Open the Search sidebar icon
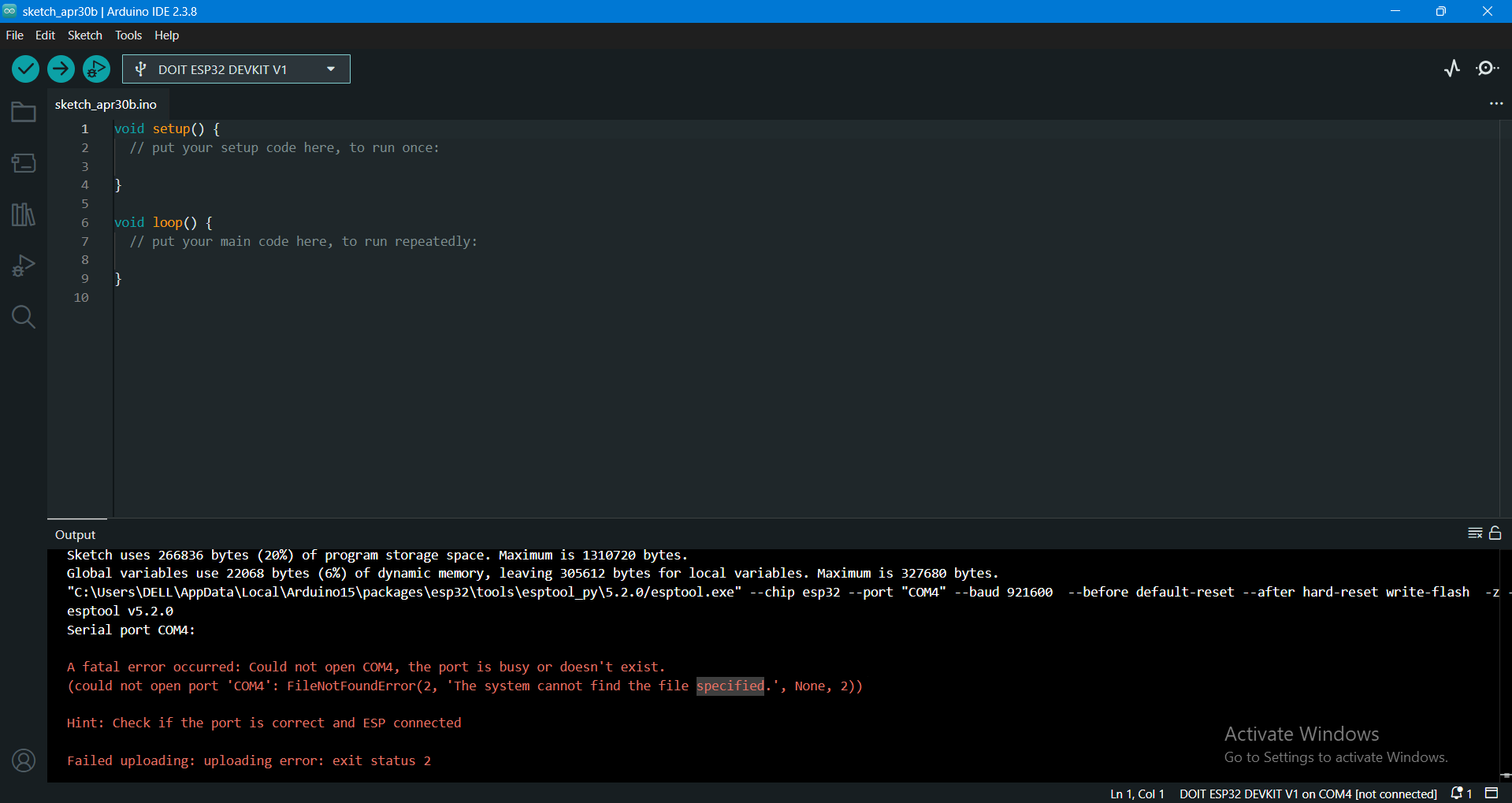 point(24,317)
